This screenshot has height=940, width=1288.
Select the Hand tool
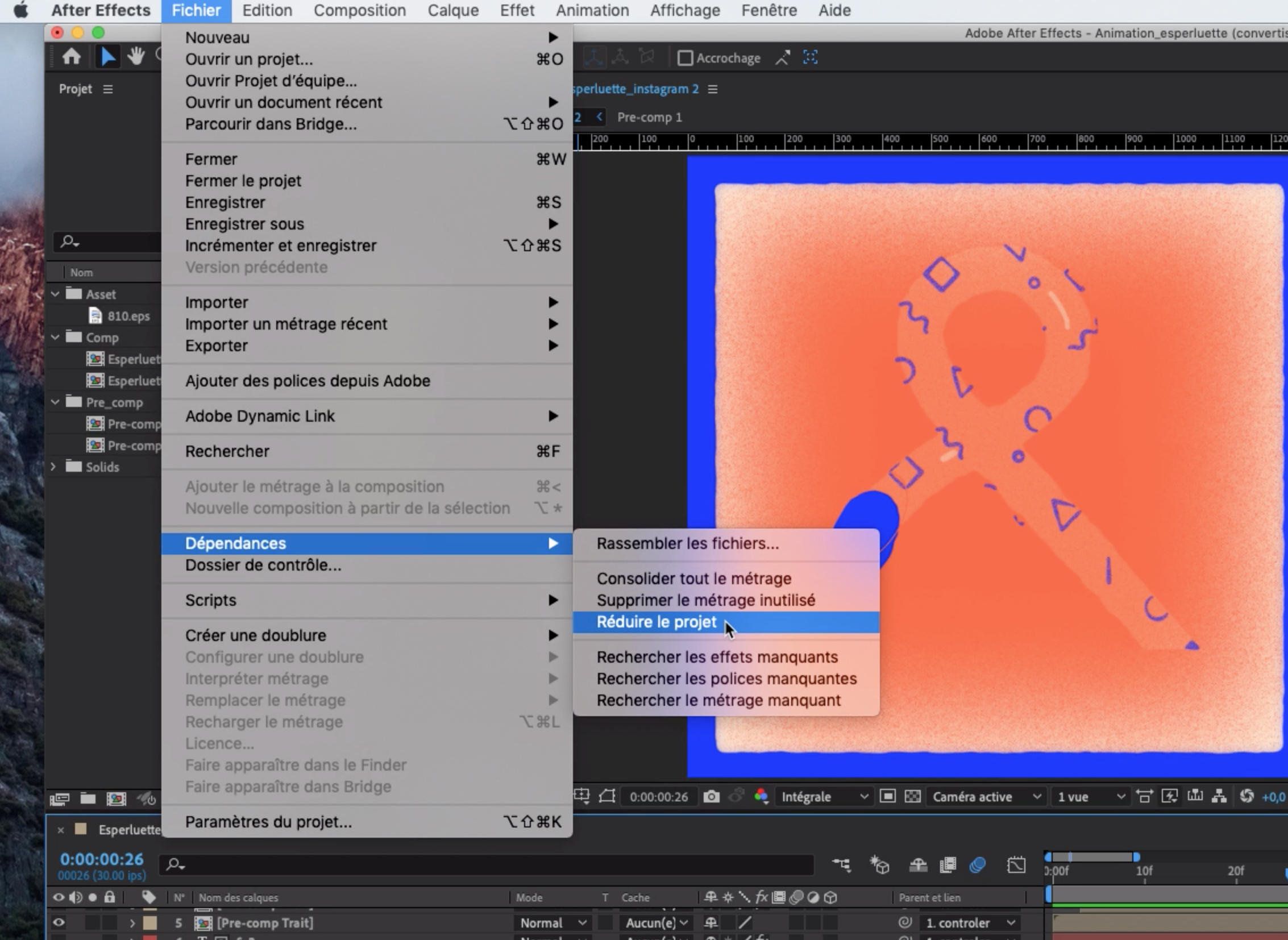tap(136, 56)
